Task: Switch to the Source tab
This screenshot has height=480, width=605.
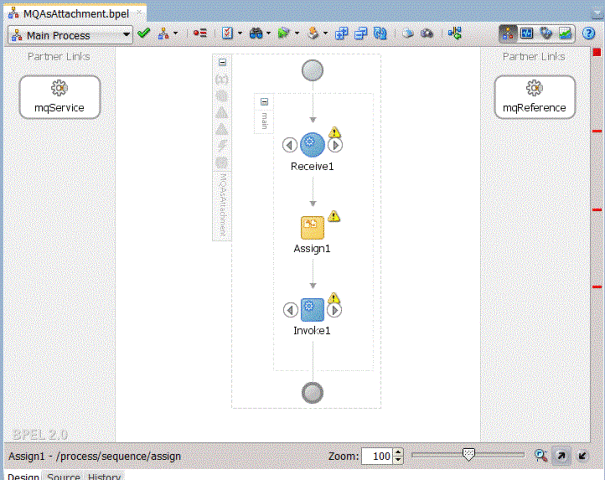Action: tap(63, 477)
